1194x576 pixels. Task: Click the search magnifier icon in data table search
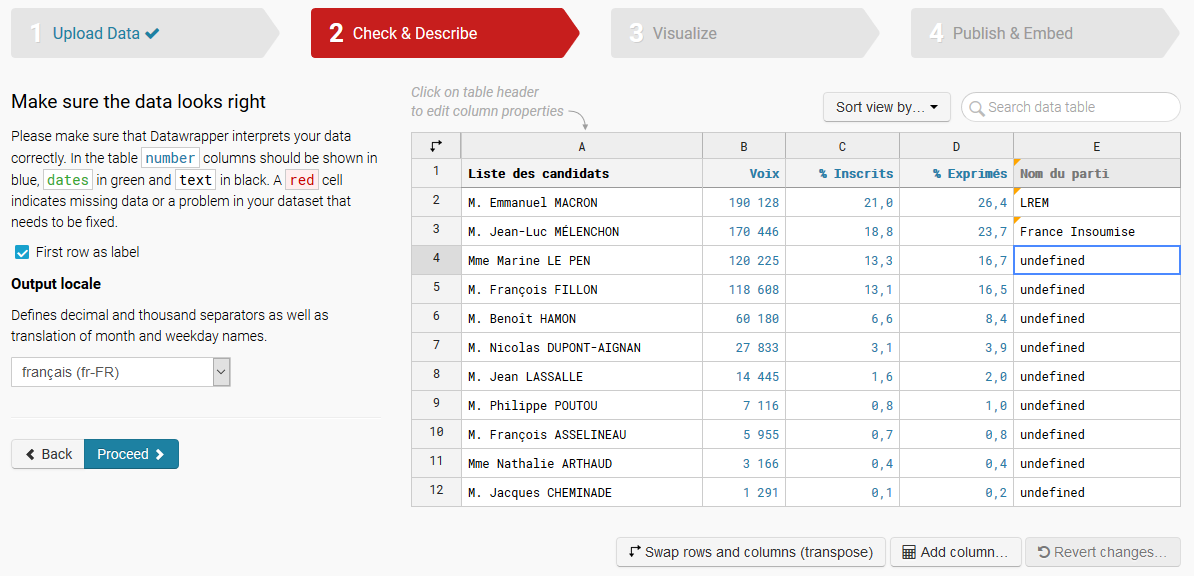976,107
